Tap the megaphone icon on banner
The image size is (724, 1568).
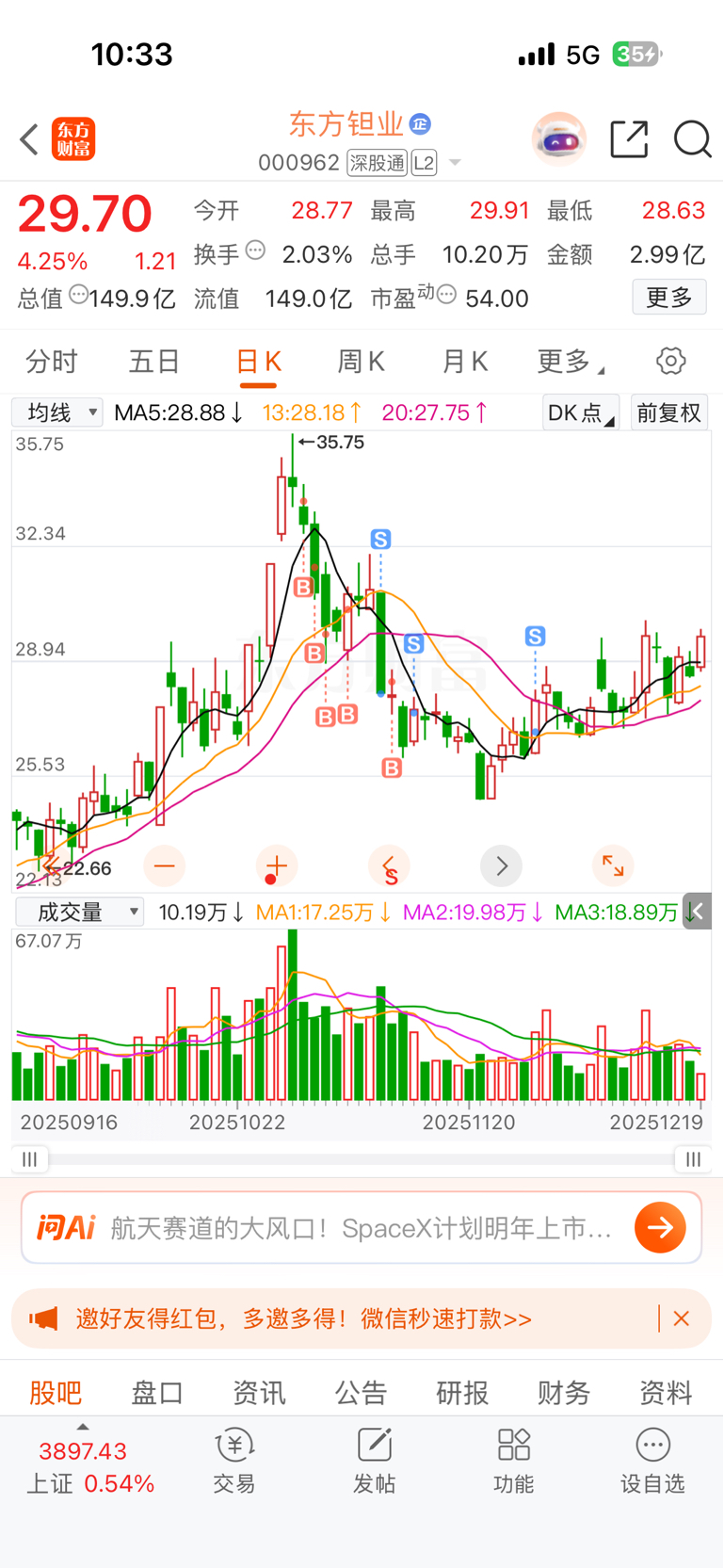(x=43, y=1318)
